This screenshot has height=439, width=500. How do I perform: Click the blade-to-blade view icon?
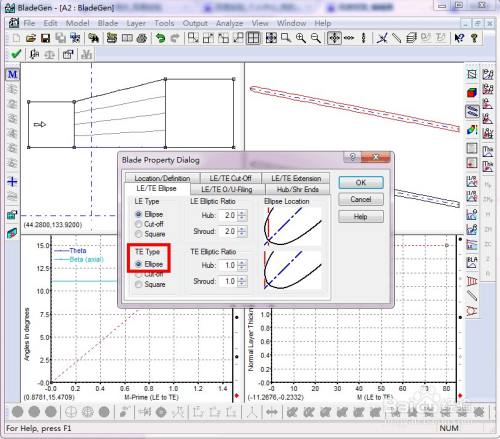pos(472,111)
